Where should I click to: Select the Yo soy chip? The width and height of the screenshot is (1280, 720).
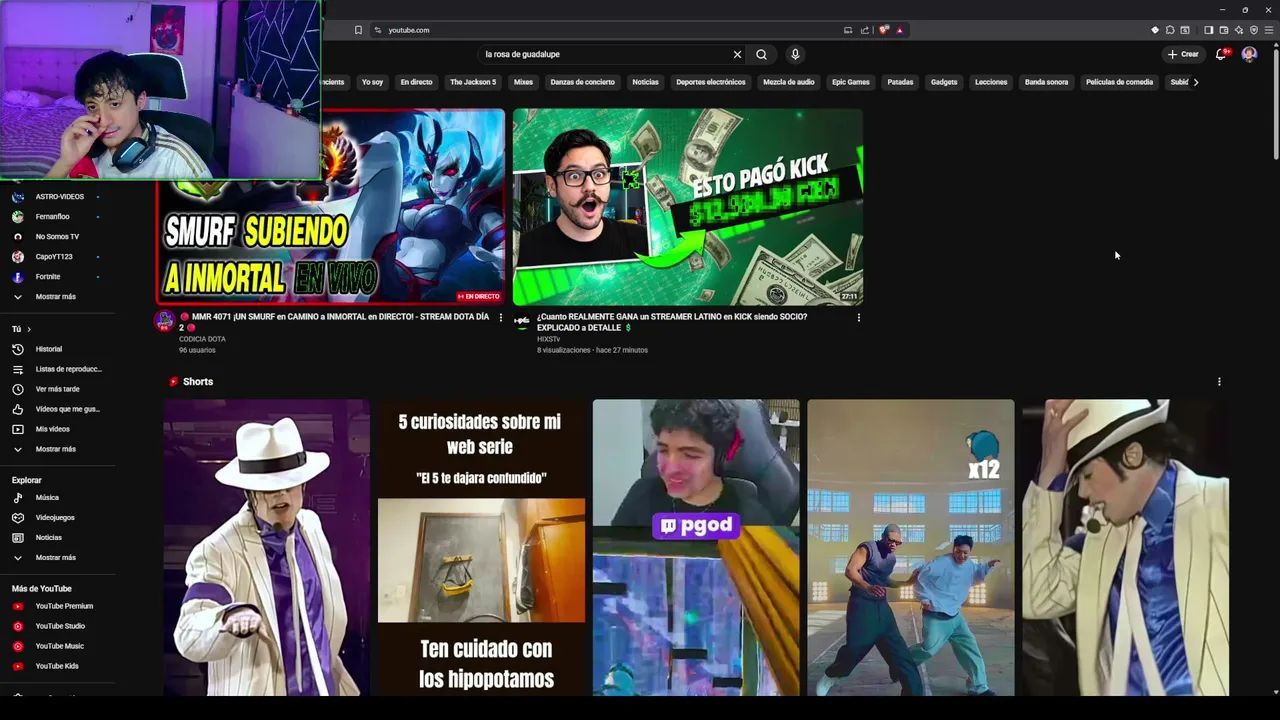[x=372, y=82]
